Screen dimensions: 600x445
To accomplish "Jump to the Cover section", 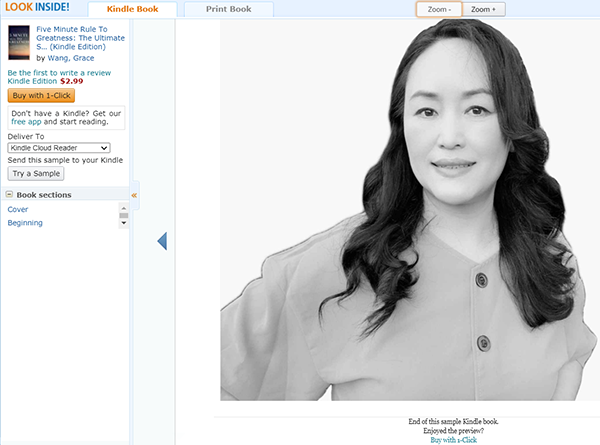I will (x=18, y=209).
